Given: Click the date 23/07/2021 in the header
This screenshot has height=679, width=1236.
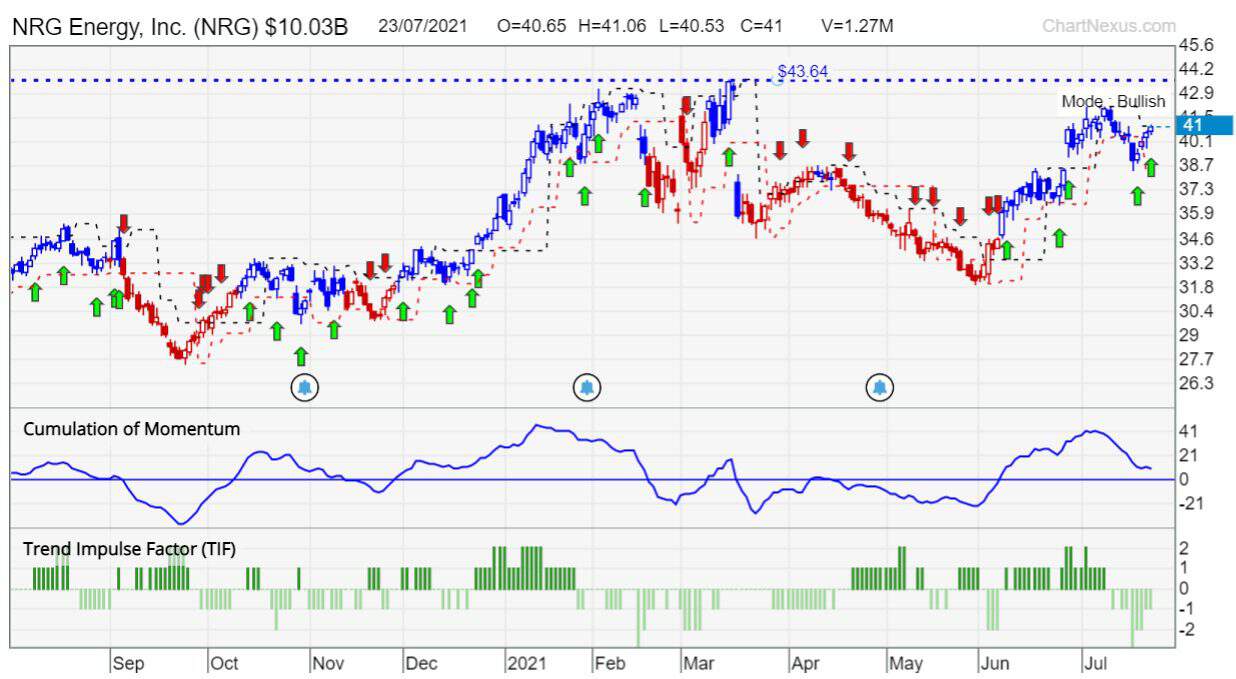Looking at the screenshot, I should coord(422,26).
